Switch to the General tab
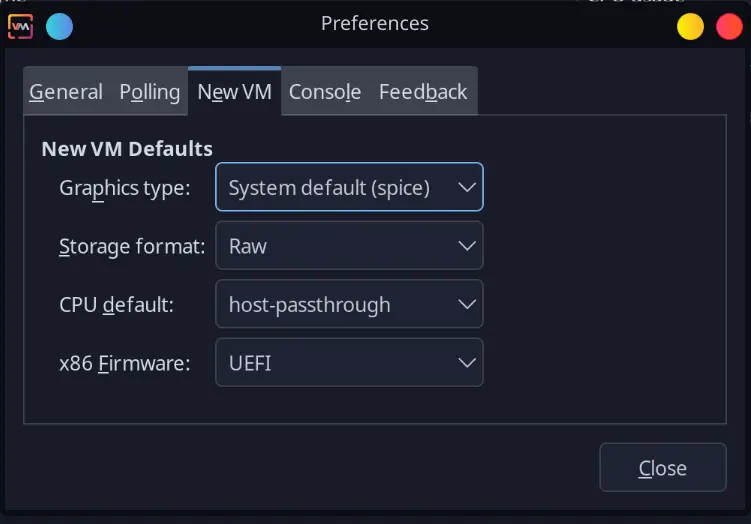This screenshot has width=751, height=524. point(66,92)
